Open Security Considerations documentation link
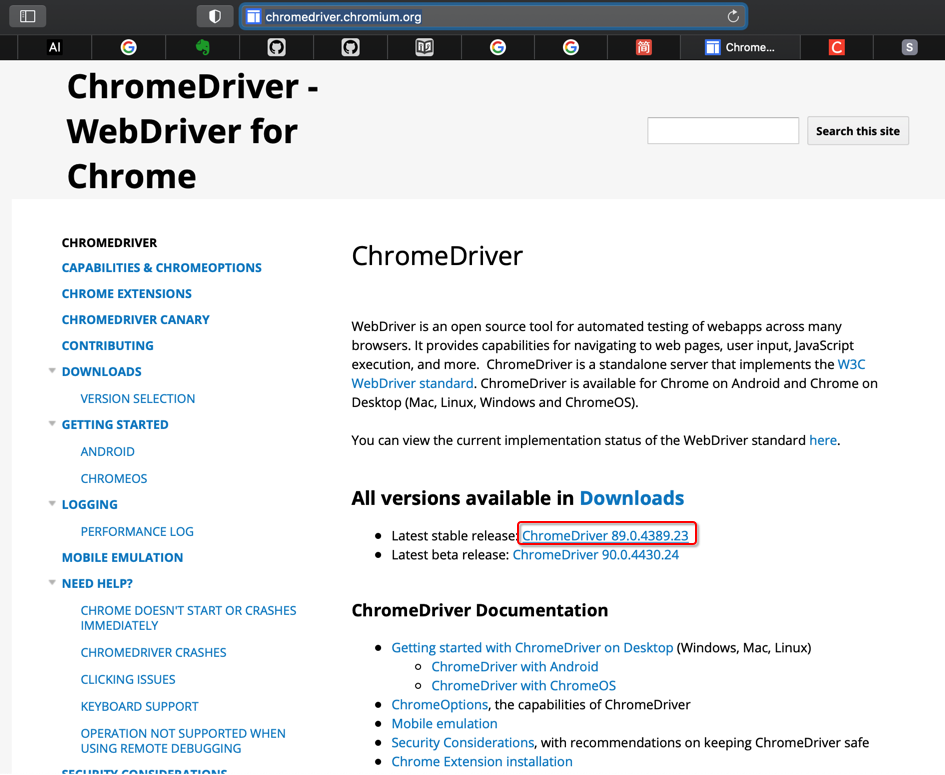This screenshot has height=775, width=945. tap(463, 742)
